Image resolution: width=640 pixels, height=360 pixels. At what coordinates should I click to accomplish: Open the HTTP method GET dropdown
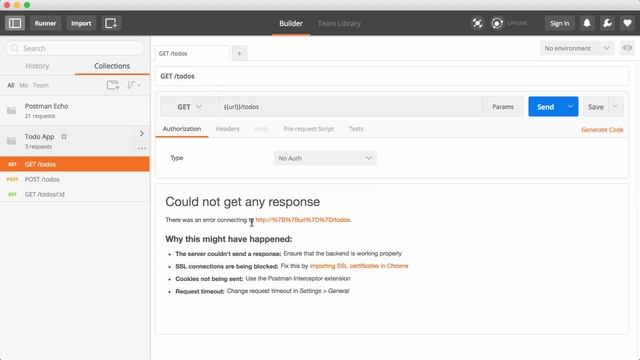pyautogui.click(x=189, y=107)
